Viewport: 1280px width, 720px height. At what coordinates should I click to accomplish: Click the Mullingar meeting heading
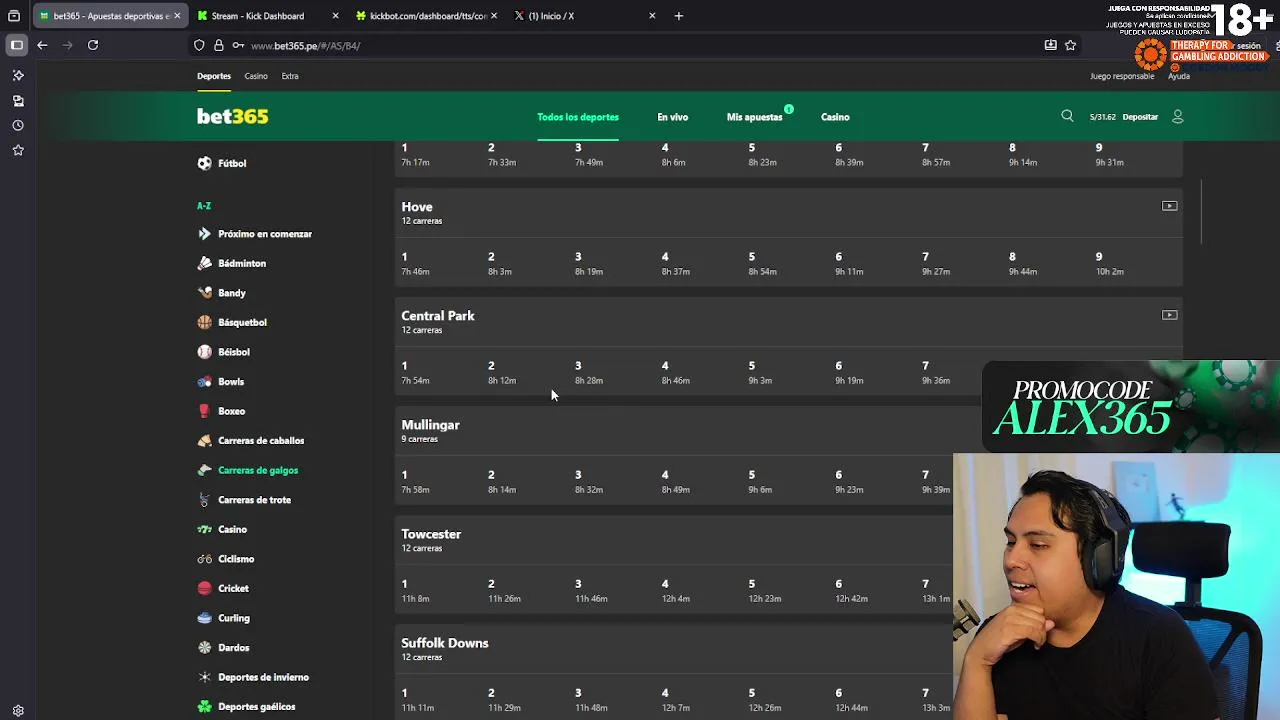[x=430, y=425]
